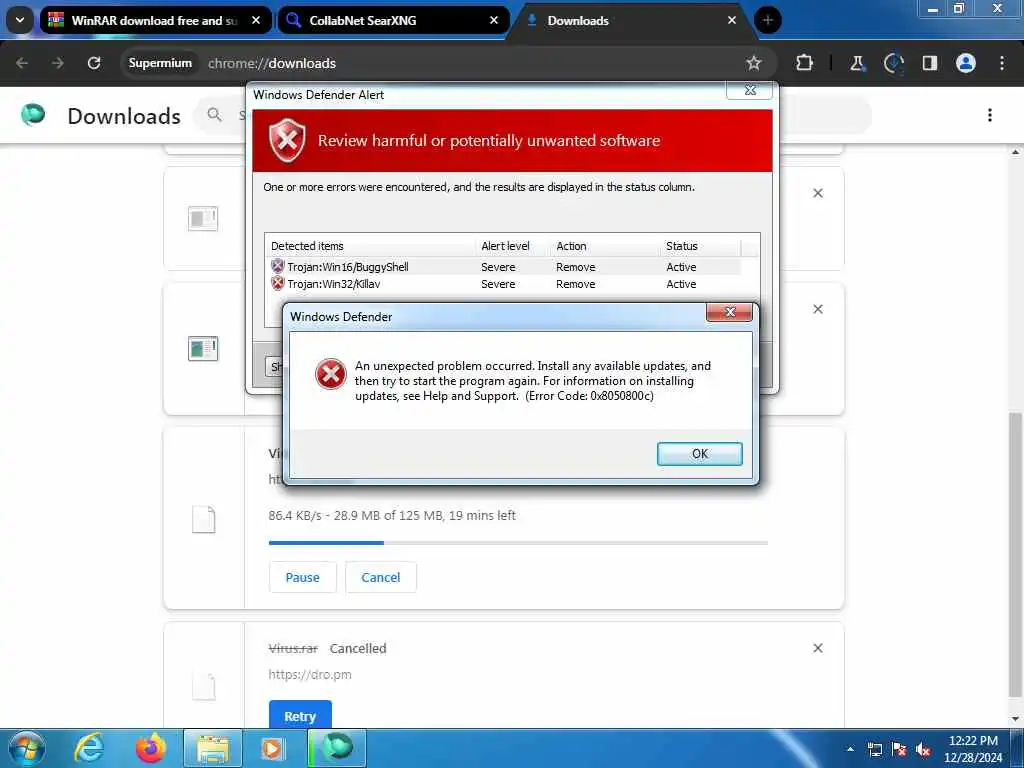1024x768 pixels.
Task: Click the Supermium taskbar button
Action: [337, 748]
